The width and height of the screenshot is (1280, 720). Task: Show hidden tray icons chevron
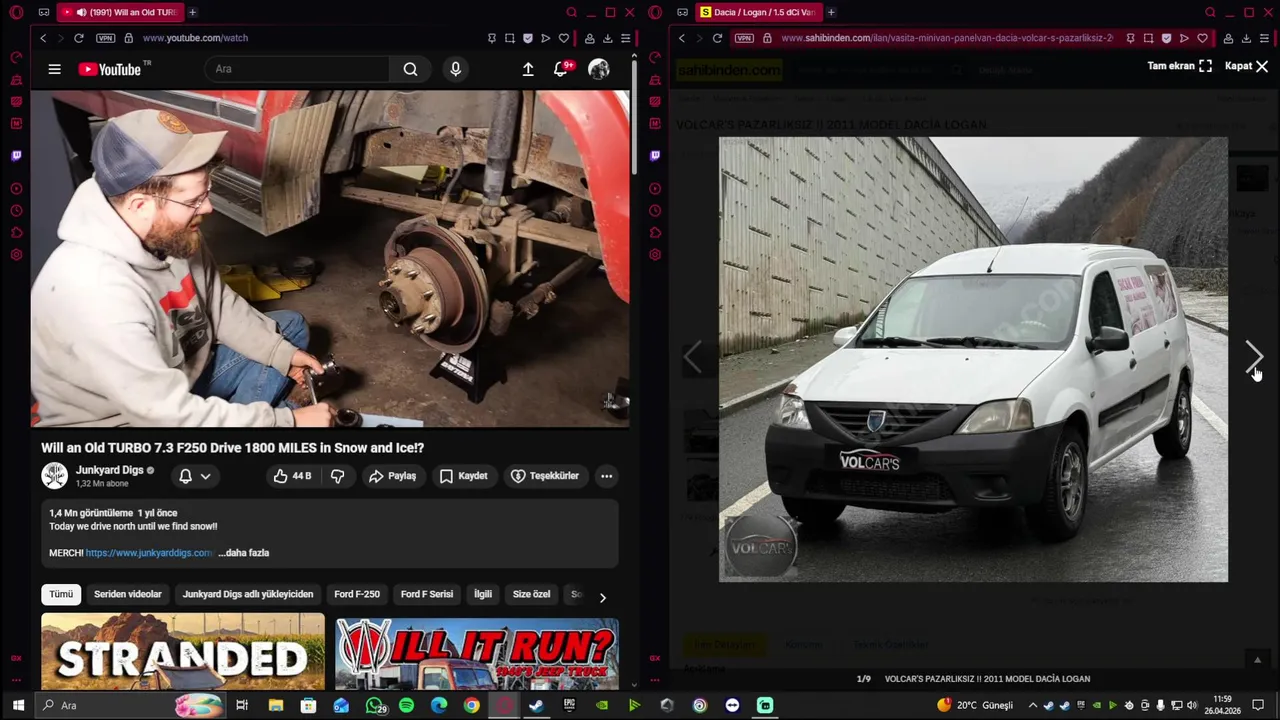coord(1033,705)
